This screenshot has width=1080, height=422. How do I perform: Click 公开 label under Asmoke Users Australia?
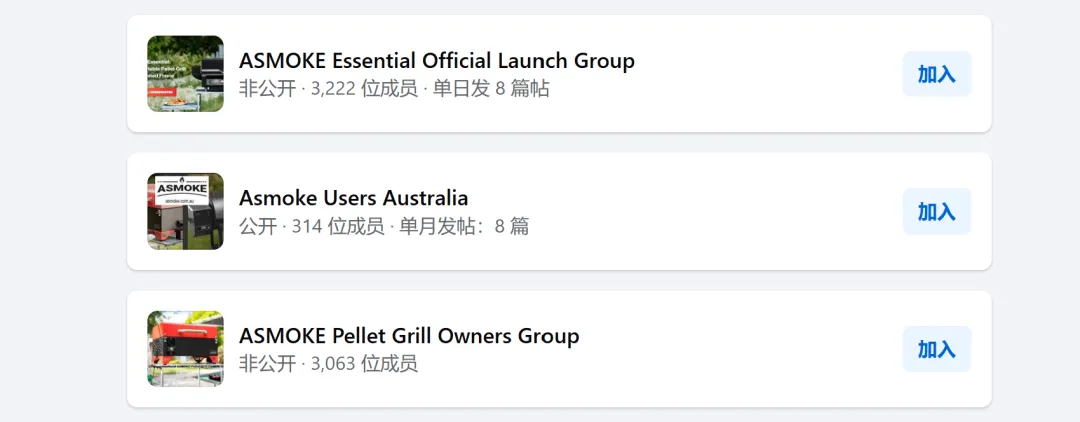[x=257, y=226]
